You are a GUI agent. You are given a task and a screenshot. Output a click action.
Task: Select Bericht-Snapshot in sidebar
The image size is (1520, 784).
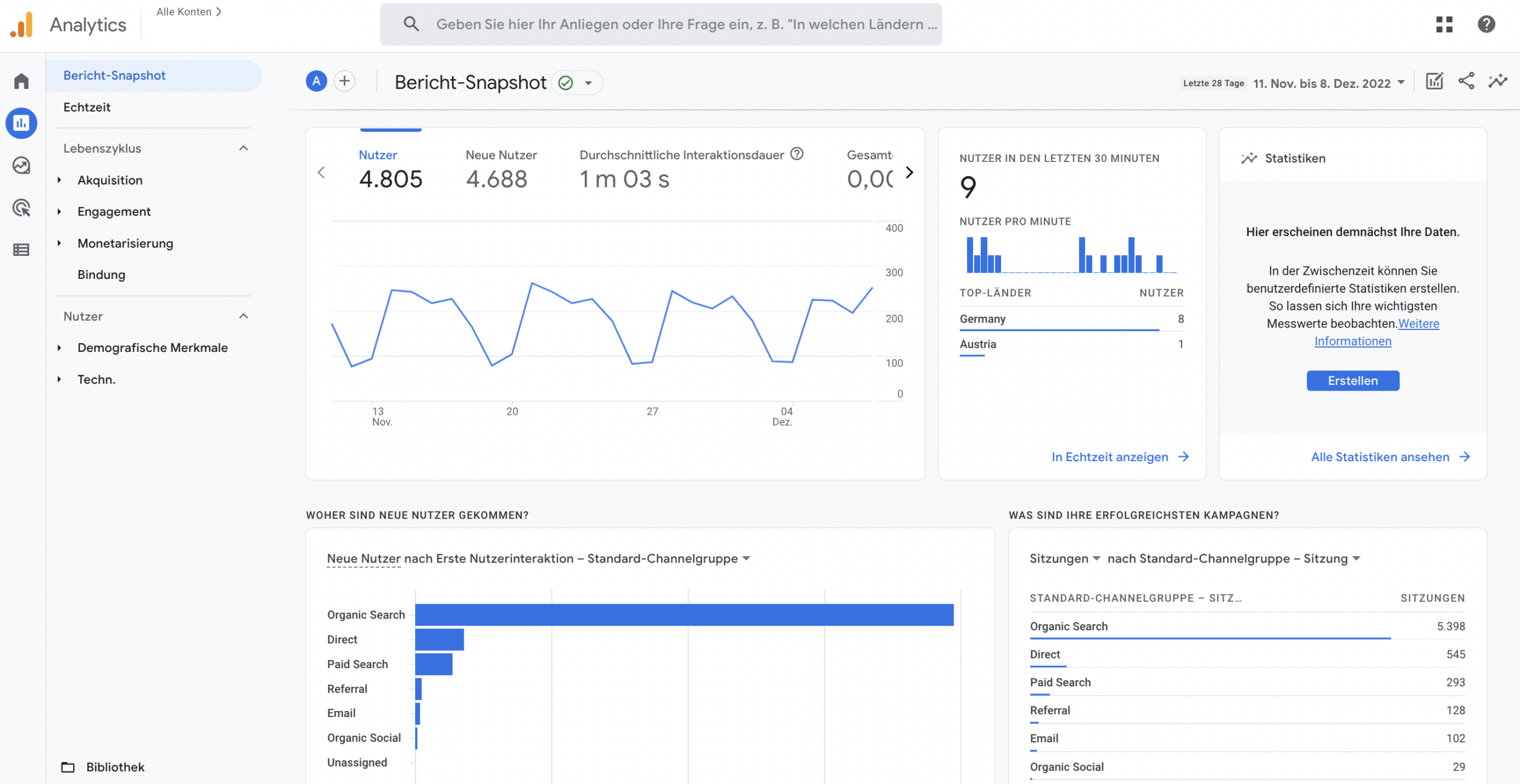(154, 75)
